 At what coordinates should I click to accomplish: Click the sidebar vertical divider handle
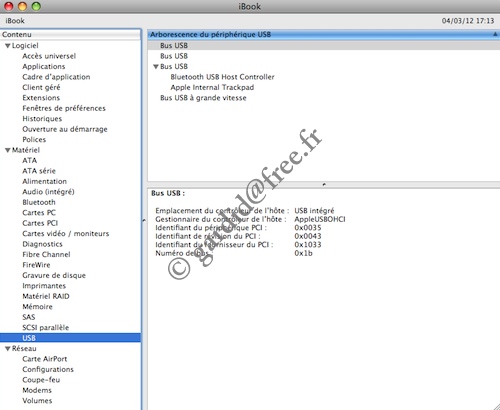pos(144,220)
